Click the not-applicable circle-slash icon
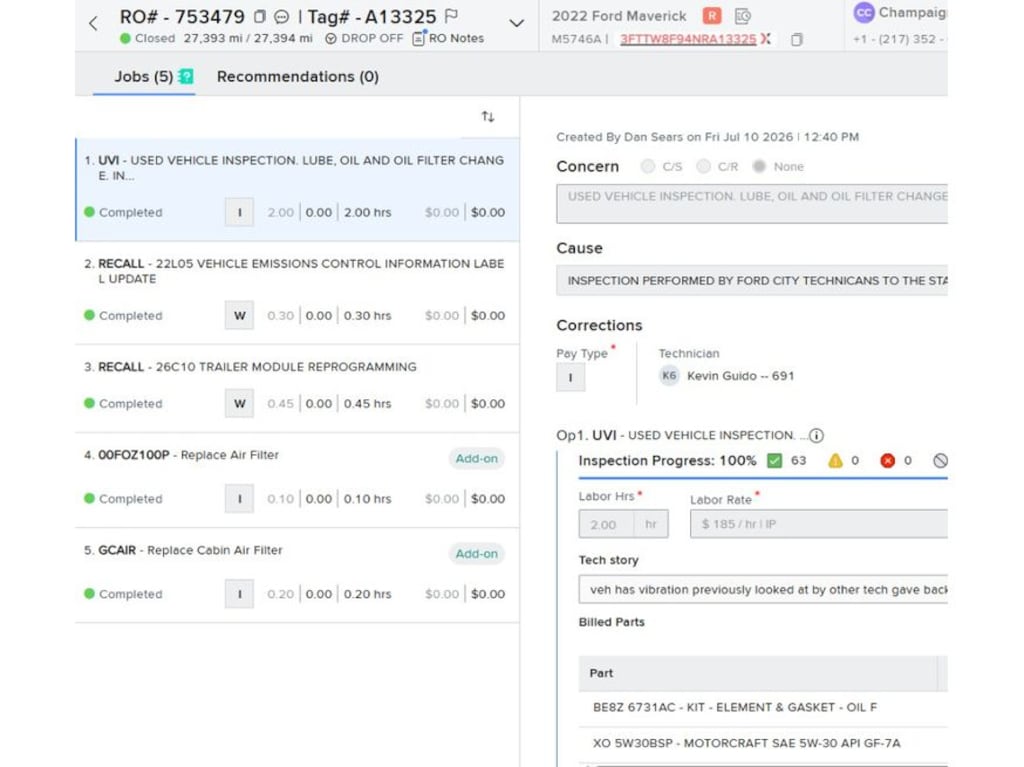The height and width of the screenshot is (767, 1024). coord(940,461)
